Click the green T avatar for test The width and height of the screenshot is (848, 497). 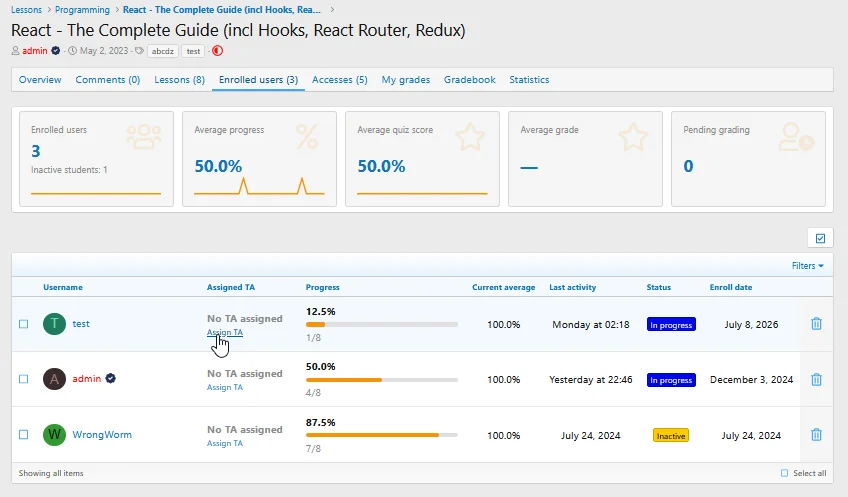click(x=54, y=324)
